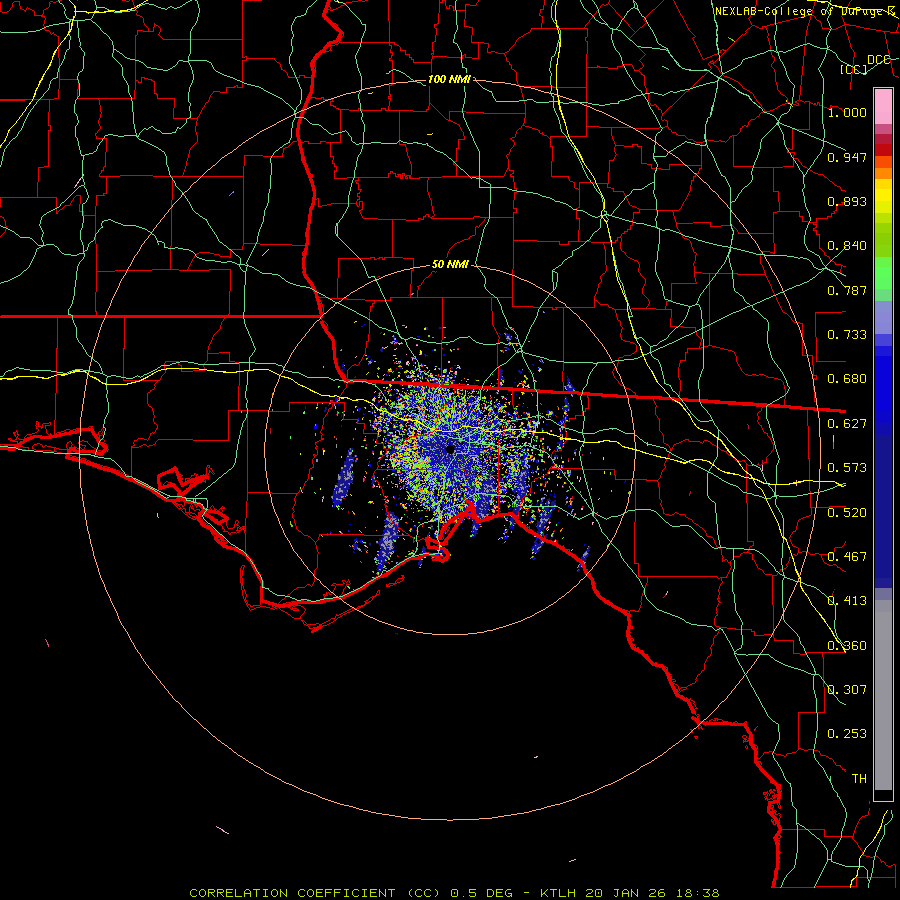Click the black radar site dot
This screenshot has height=900, width=900.
click(451, 449)
